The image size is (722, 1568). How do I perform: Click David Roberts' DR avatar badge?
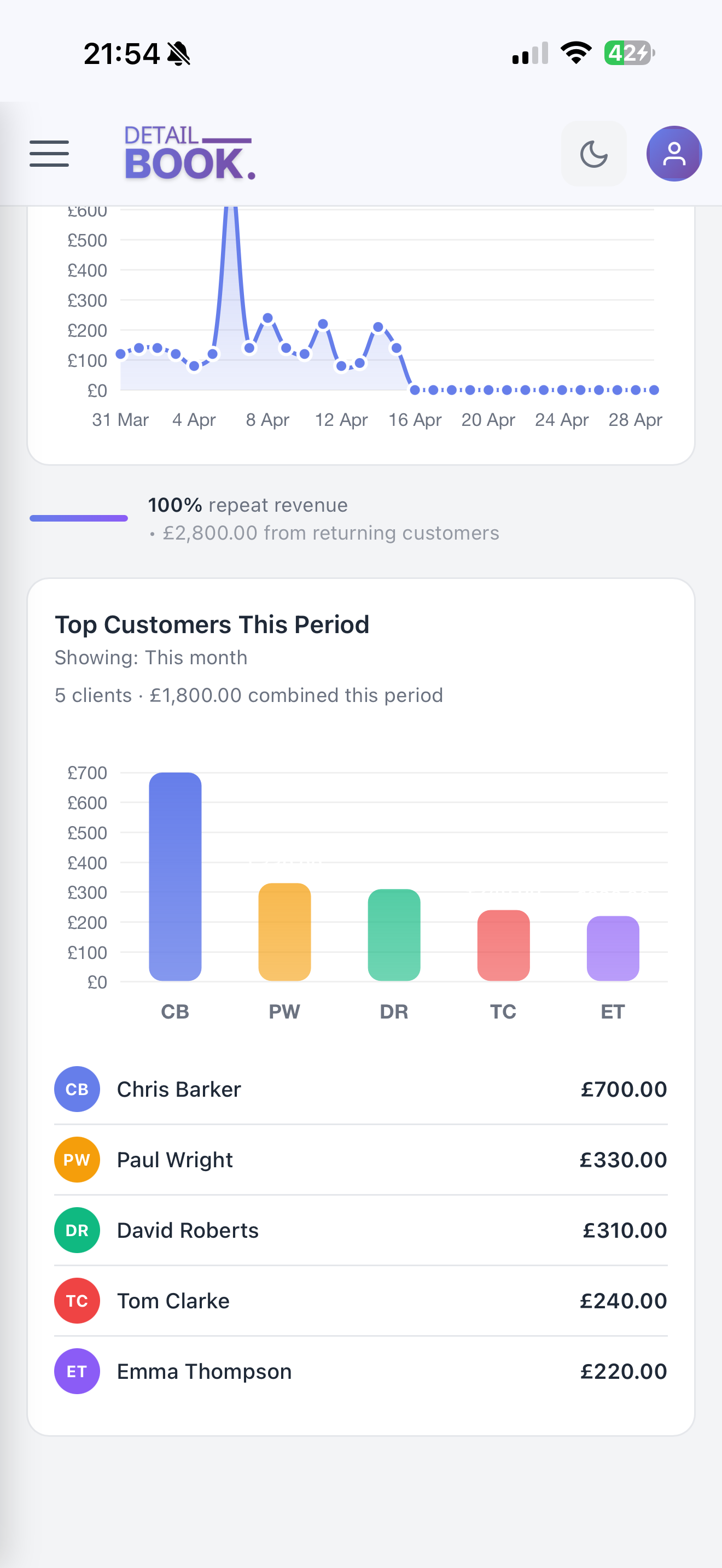click(x=77, y=1230)
